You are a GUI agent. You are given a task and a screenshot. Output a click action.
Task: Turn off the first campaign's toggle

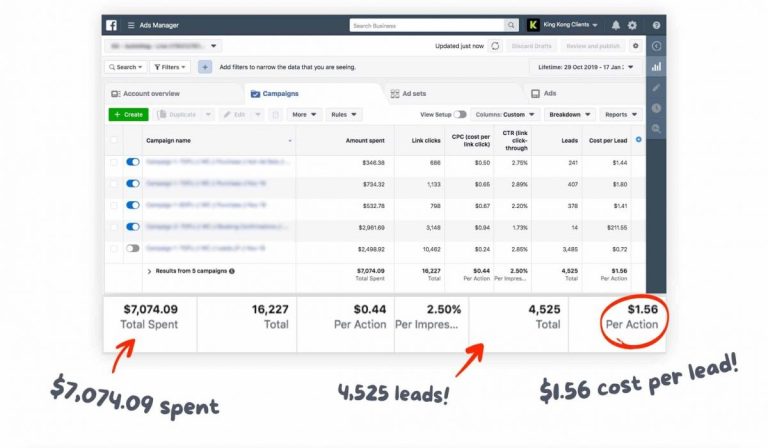click(x=132, y=162)
